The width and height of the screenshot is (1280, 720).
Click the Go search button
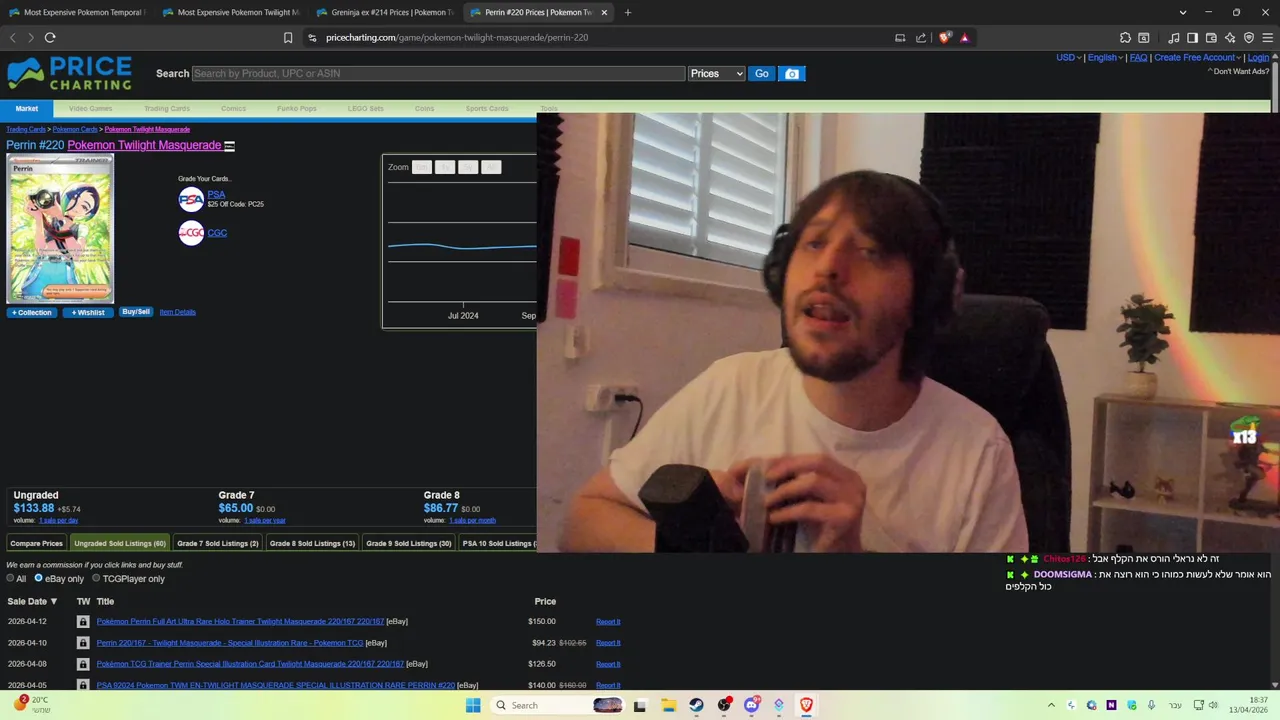(762, 74)
